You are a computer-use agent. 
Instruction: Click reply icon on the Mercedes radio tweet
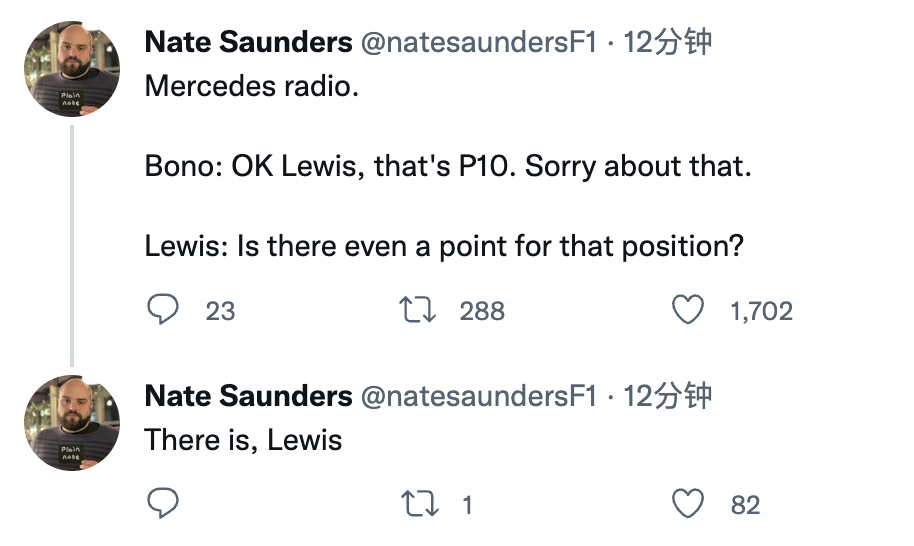[162, 311]
